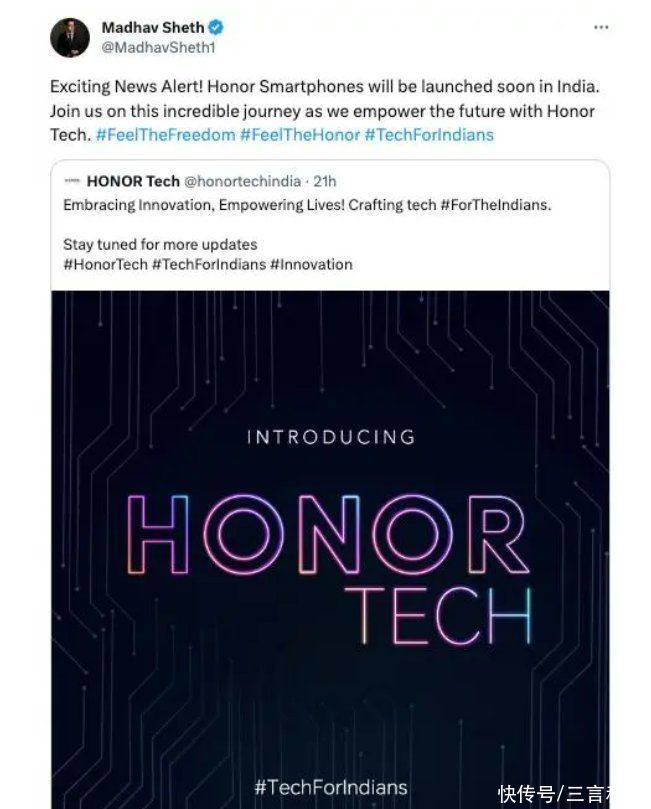Select the #Innovation hashtag
Screen dimensions: 651x809
pyautogui.click(x=311, y=264)
